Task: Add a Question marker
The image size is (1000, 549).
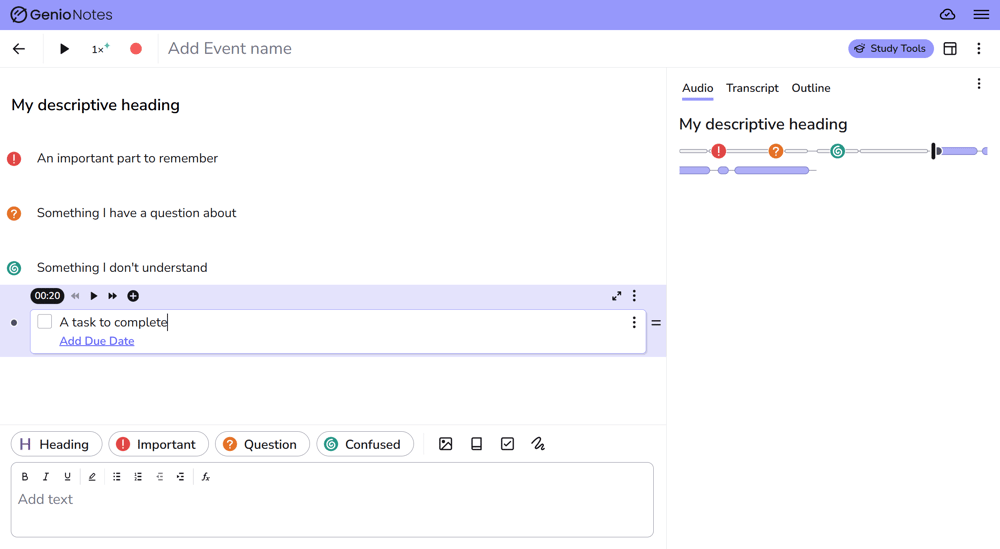Action: pos(262,444)
